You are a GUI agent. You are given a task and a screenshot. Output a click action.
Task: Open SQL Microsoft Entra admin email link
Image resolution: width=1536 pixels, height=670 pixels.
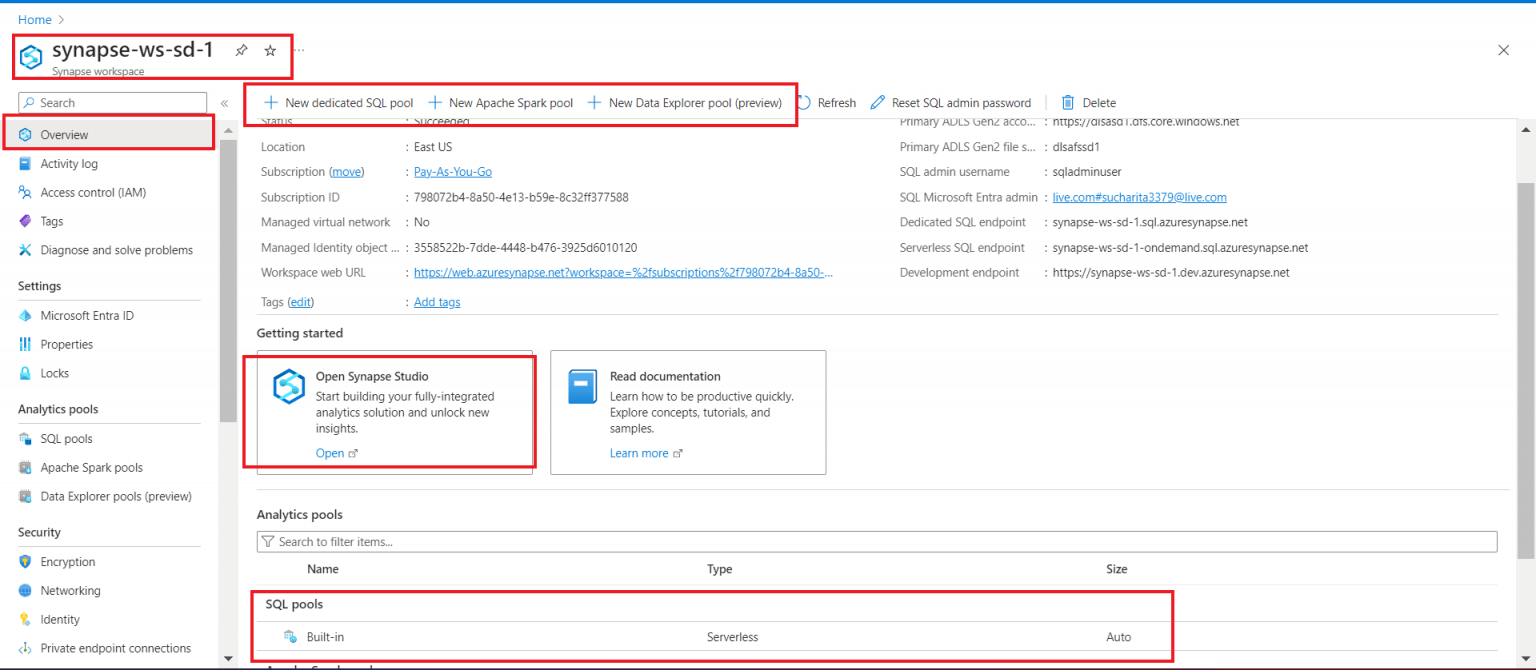tap(1140, 197)
